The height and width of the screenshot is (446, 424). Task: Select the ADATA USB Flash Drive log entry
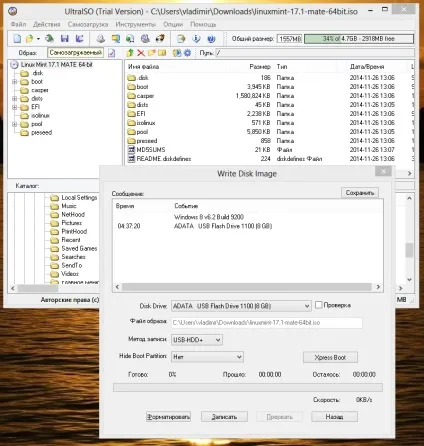click(223, 226)
